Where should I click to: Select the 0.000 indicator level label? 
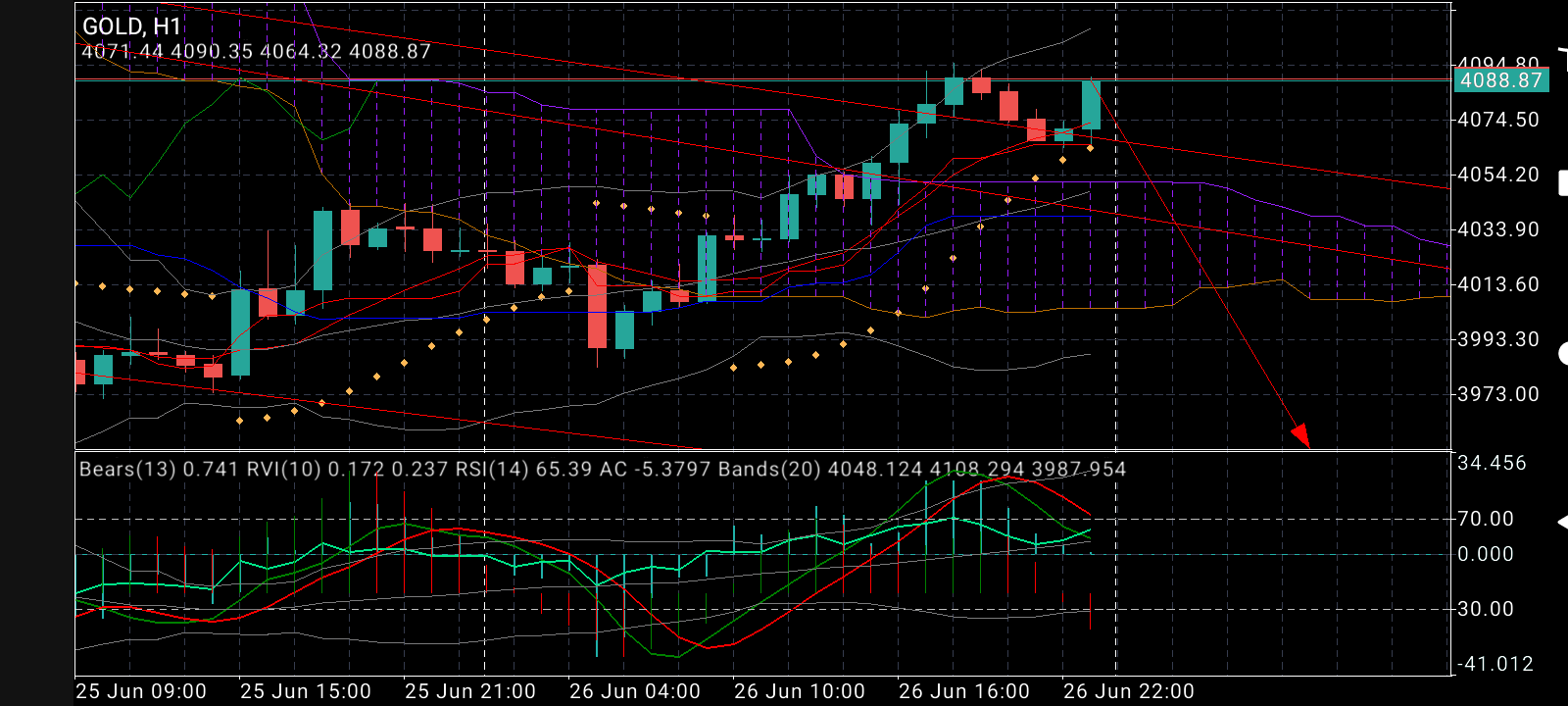coord(1486,554)
